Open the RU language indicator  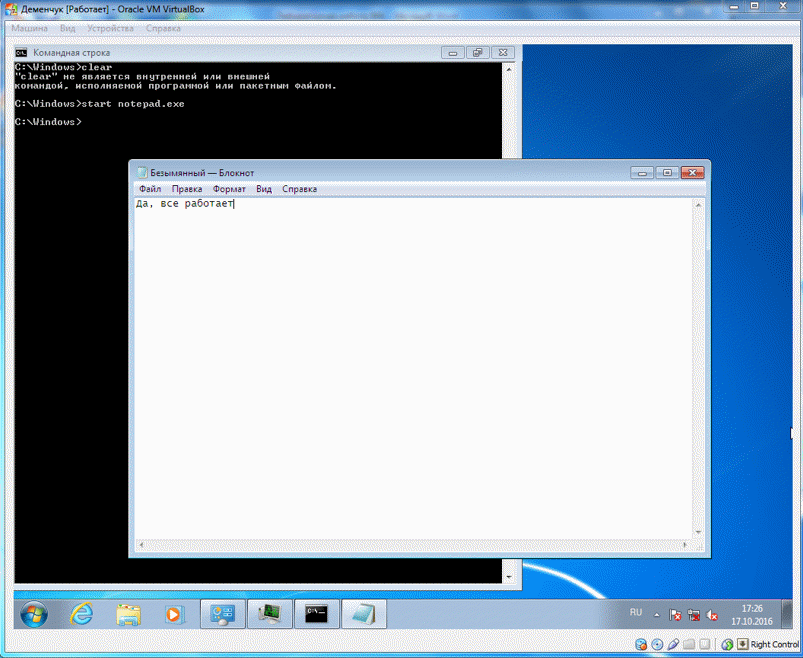636,611
